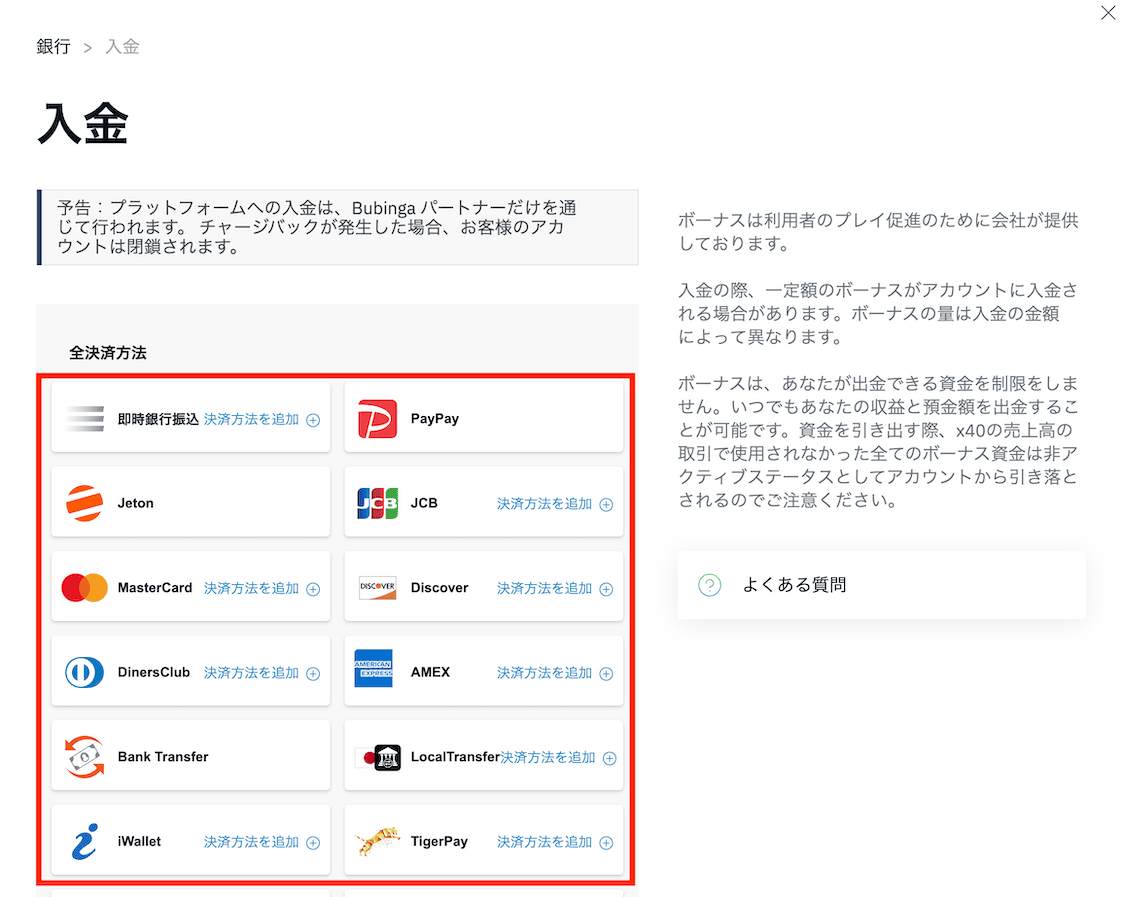Click the plus icon in iWallet row

pos(313,843)
